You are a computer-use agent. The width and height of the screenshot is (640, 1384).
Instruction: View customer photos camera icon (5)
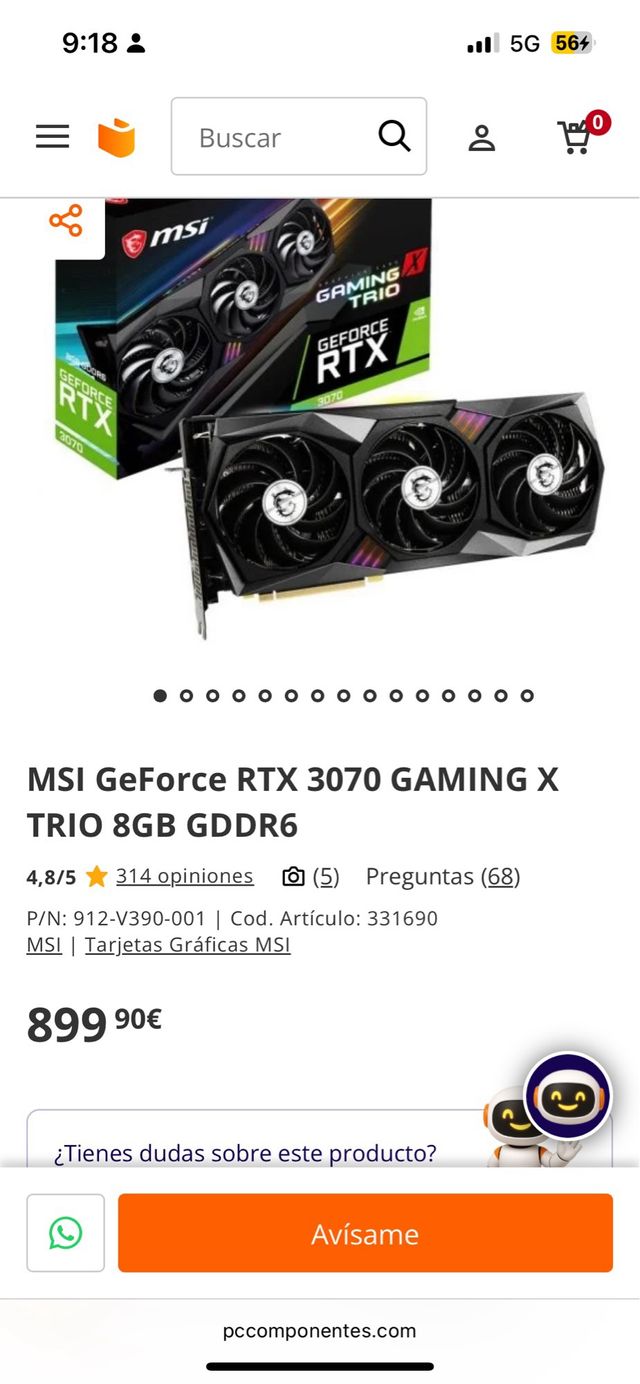[310, 877]
